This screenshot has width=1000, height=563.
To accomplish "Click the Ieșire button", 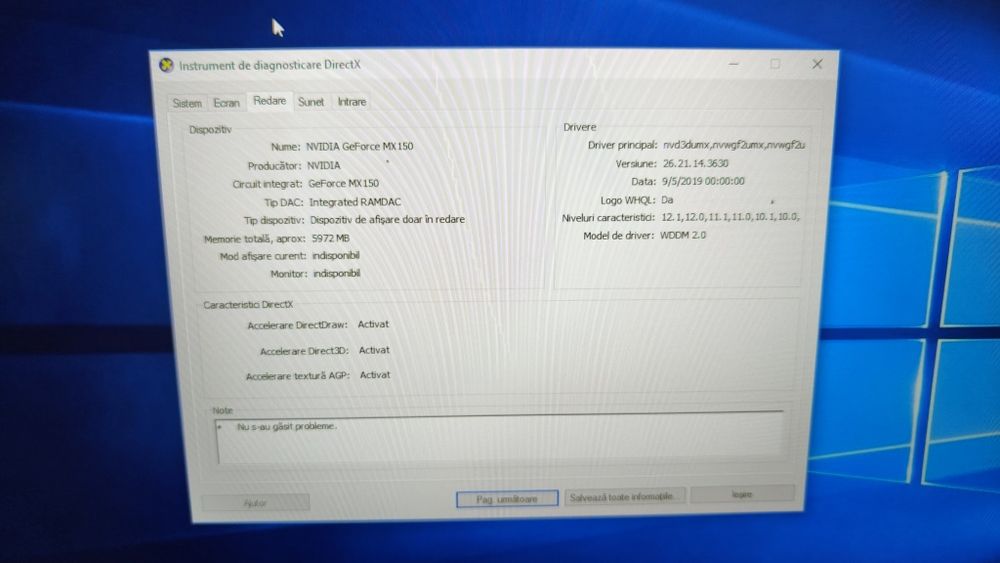I will tap(742, 494).
